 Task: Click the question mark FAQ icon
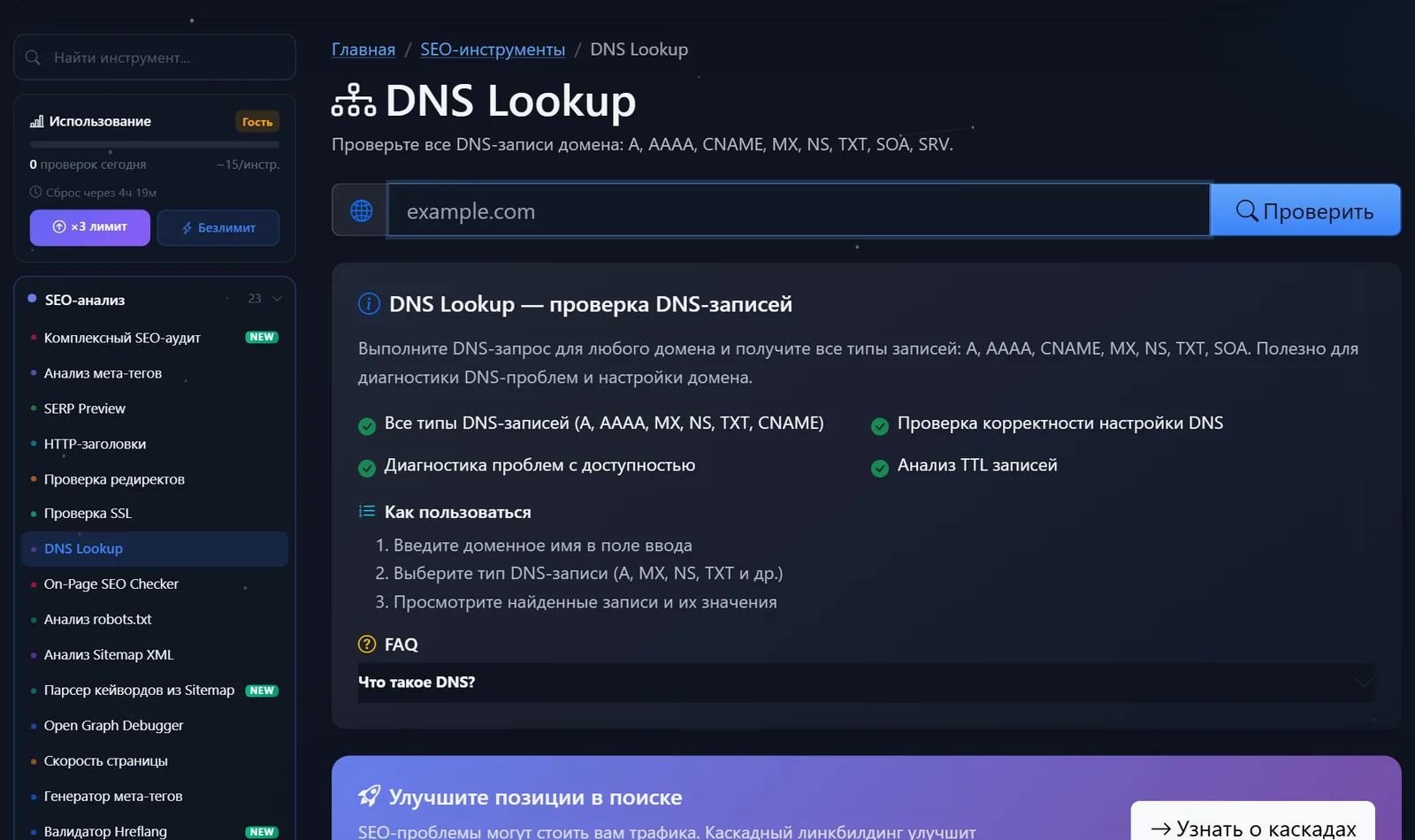[x=367, y=645]
